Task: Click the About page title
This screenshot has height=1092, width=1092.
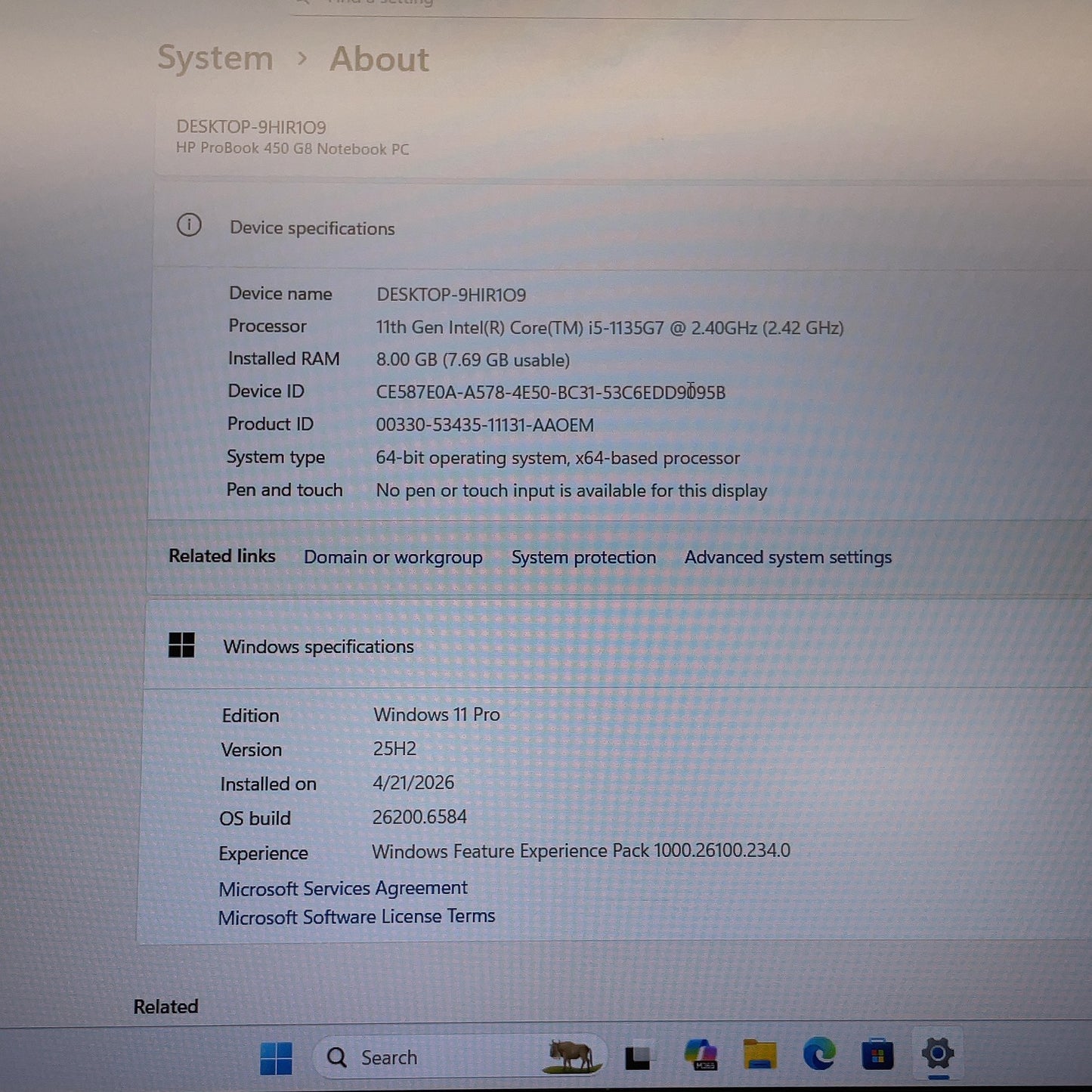Action: coord(379,59)
